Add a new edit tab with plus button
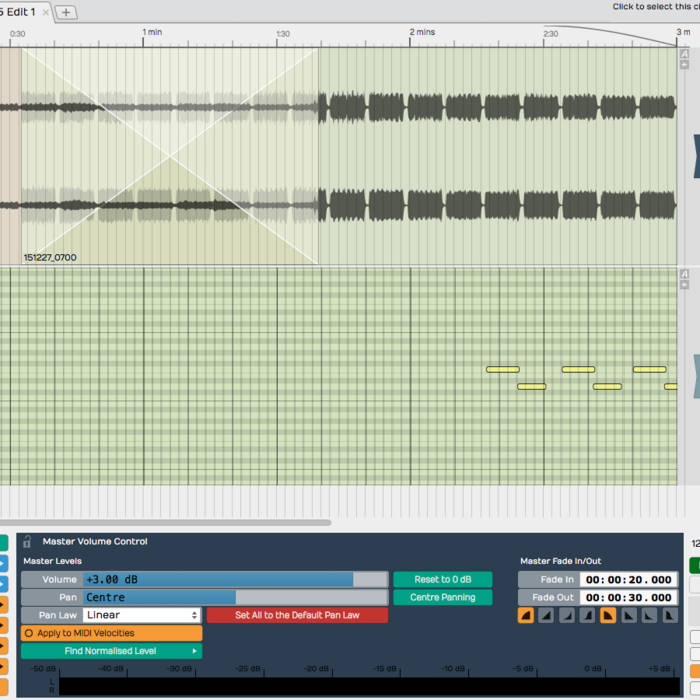 pyautogui.click(x=66, y=12)
